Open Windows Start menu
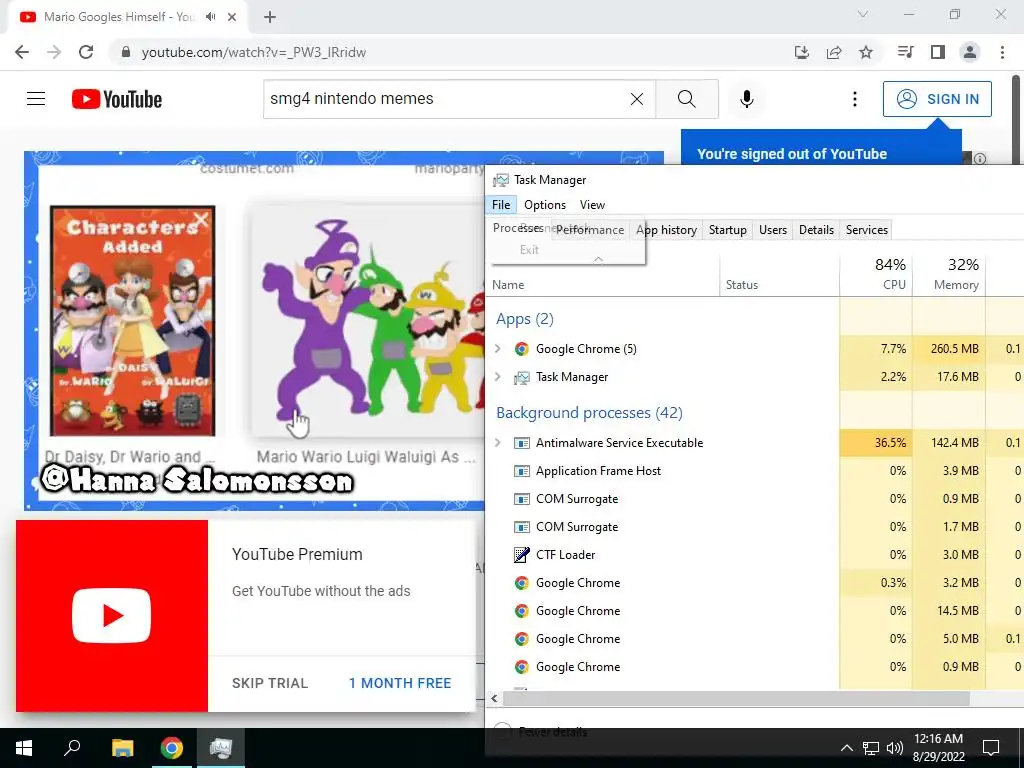Viewport: 1024px width, 768px height. [24, 748]
